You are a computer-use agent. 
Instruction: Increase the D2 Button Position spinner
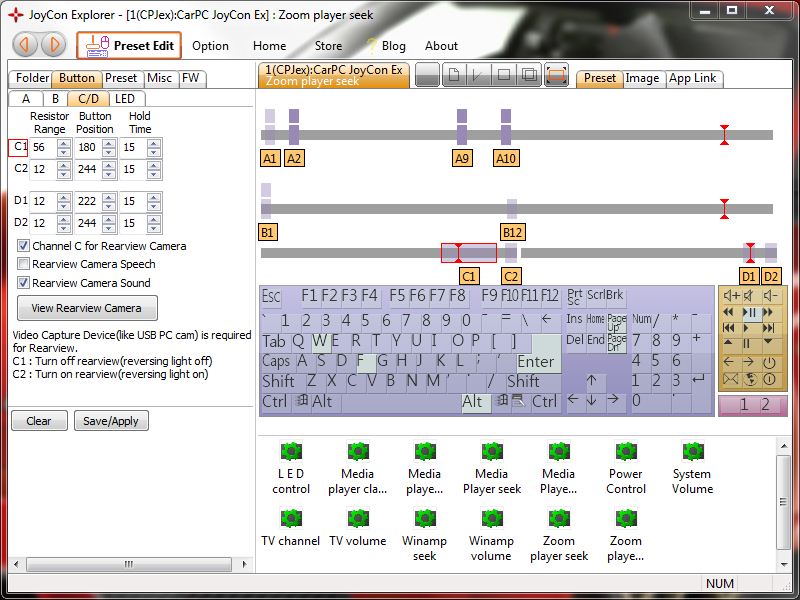[x=109, y=219]
